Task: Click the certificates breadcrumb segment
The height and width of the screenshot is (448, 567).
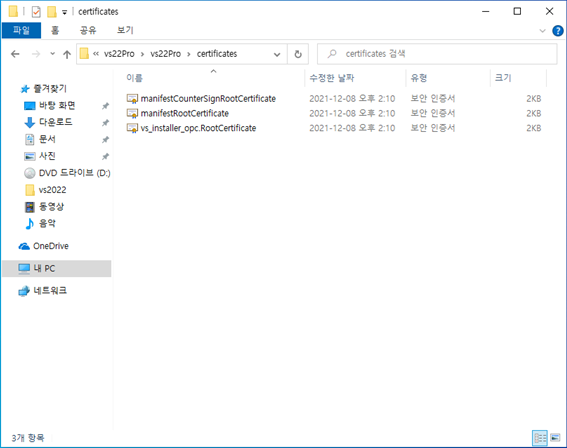Action: click(217, 54)
